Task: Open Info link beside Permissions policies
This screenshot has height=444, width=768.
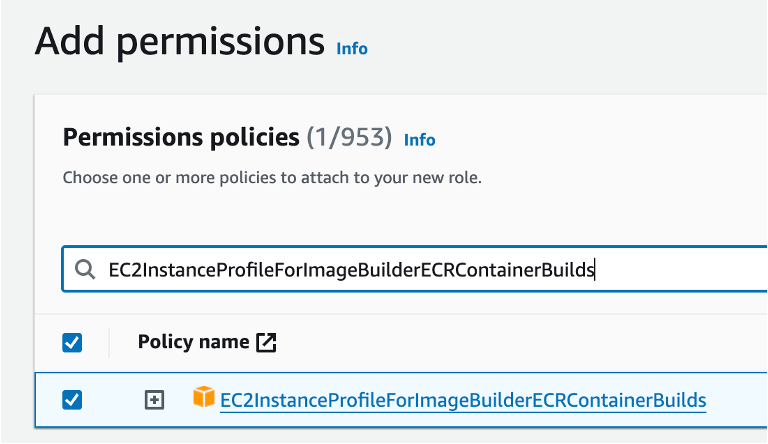Action: [x=419, y=140]
